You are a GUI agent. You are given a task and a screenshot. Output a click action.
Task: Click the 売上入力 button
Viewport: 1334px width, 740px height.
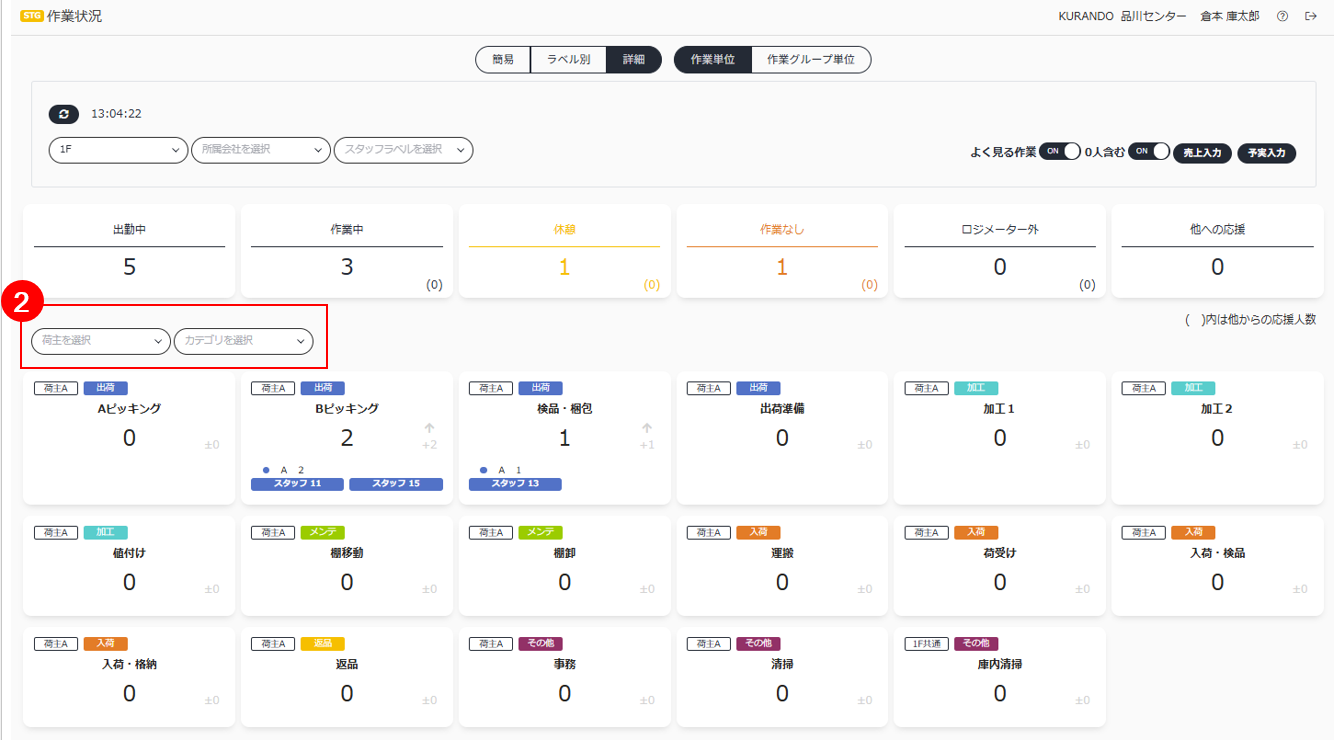1202,153
